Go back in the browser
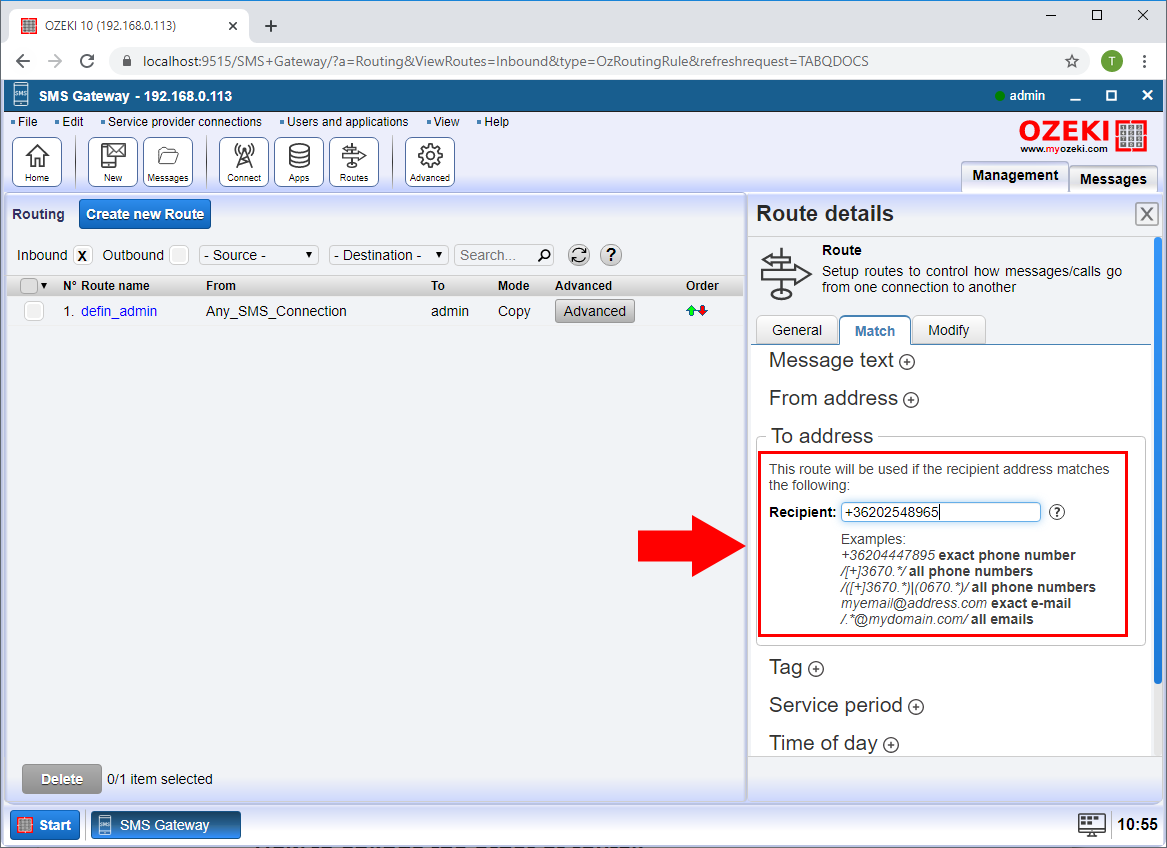 23,61
